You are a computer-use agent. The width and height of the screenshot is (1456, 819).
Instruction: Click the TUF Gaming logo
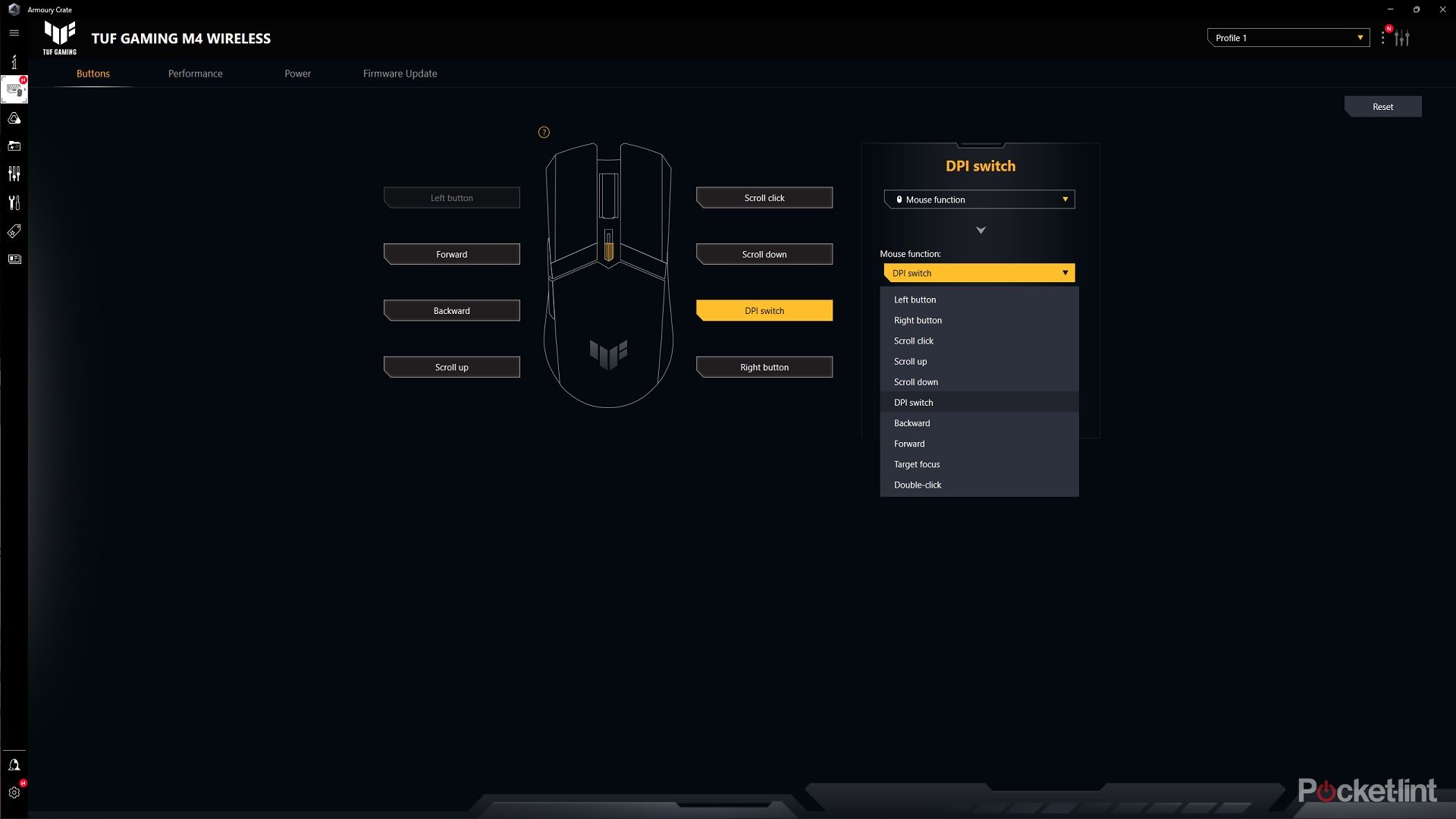pos(60,37)
